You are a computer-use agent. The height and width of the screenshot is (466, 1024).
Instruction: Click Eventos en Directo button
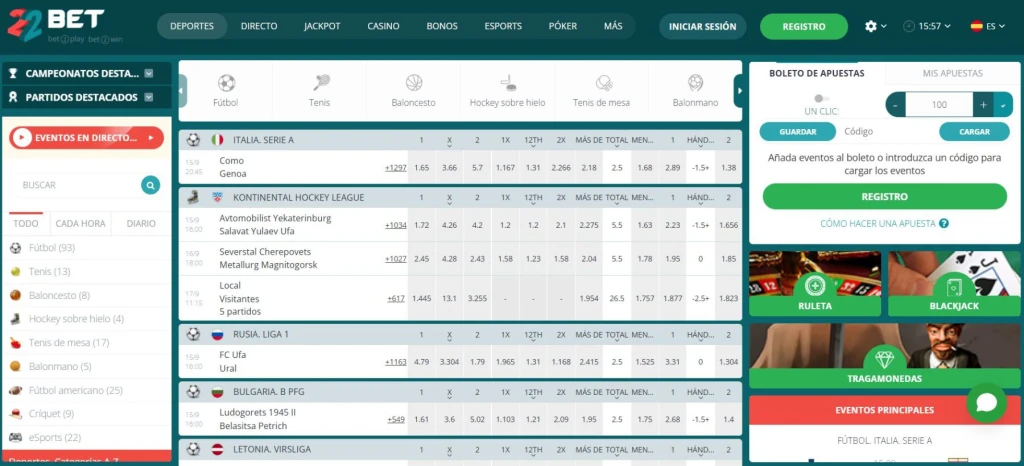click(86, 138)
